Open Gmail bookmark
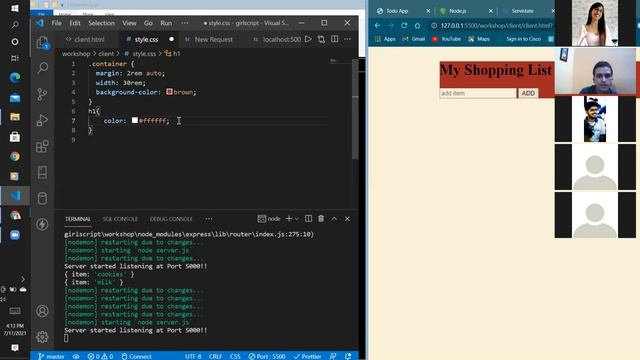Viewport: 640px width, 360px height. pos(413,39)
